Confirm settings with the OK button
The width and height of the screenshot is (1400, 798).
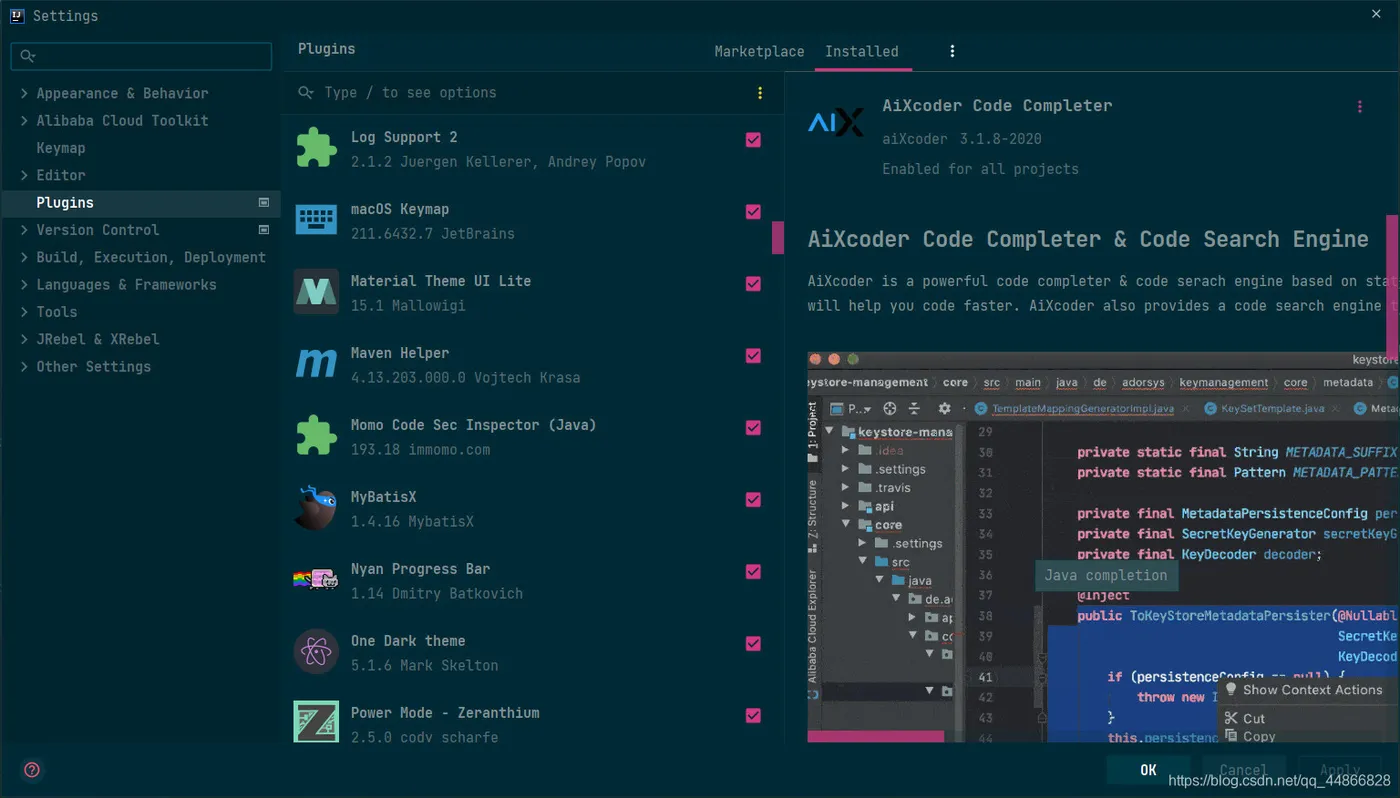1148,770
